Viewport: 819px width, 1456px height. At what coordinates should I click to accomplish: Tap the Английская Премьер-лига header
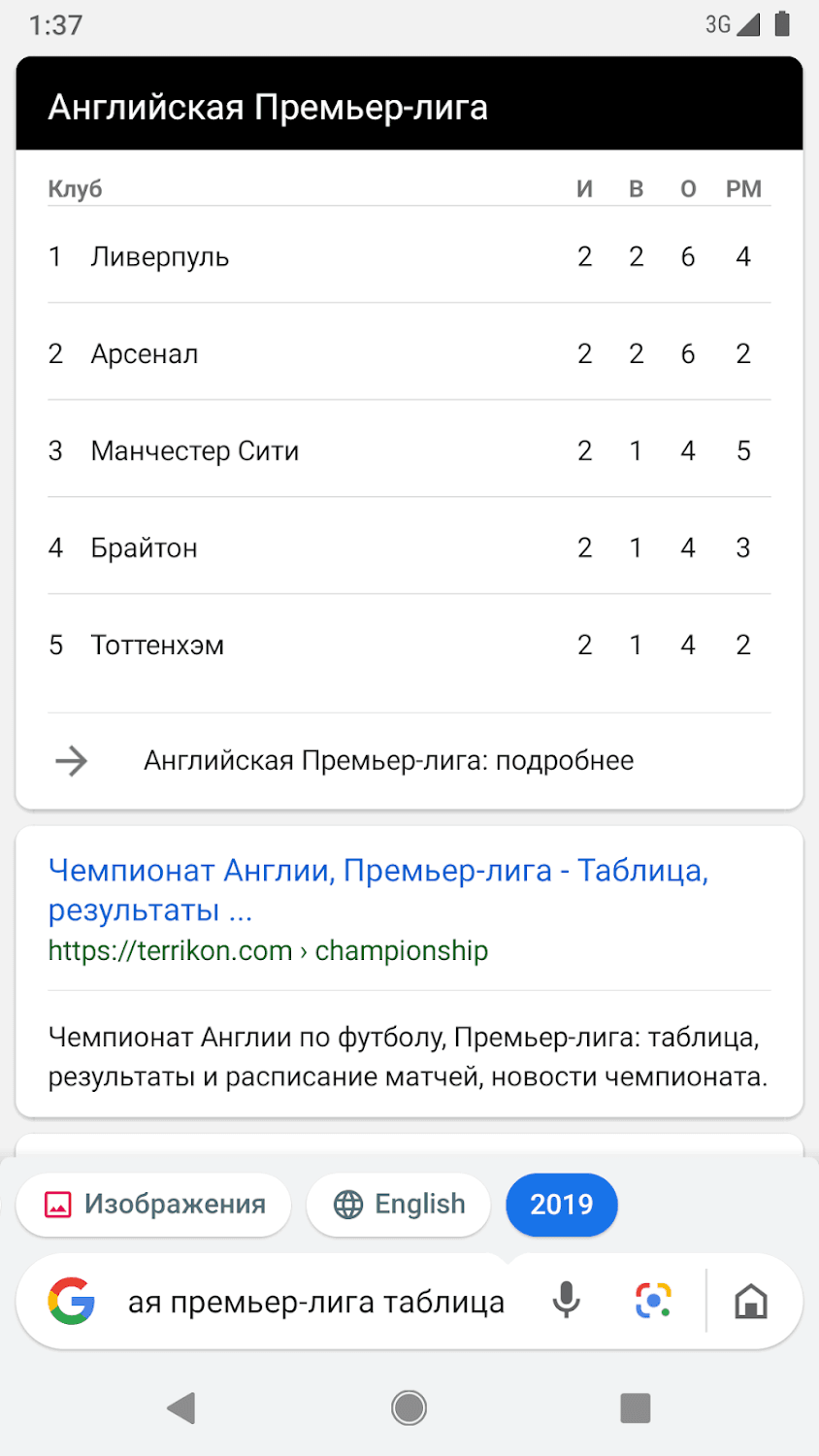pyautogui.click(x=268, y=107)
